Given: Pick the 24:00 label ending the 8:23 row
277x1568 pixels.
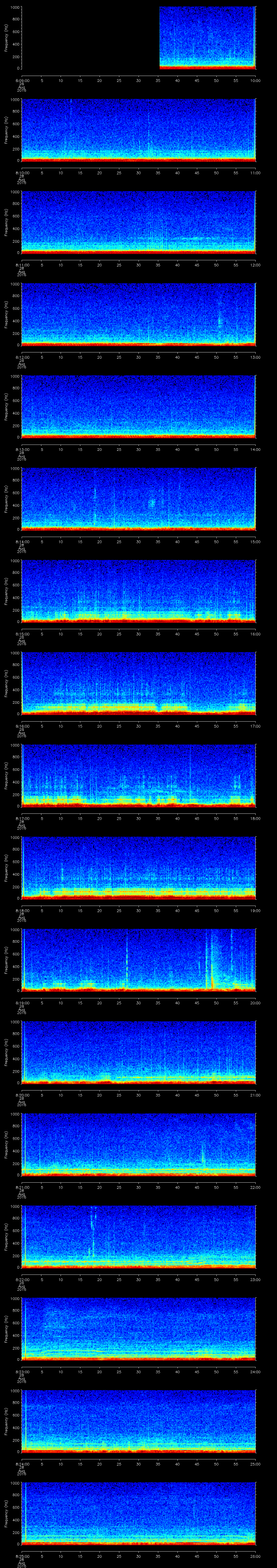Looking at the screenshot, I should (255, 1371).
